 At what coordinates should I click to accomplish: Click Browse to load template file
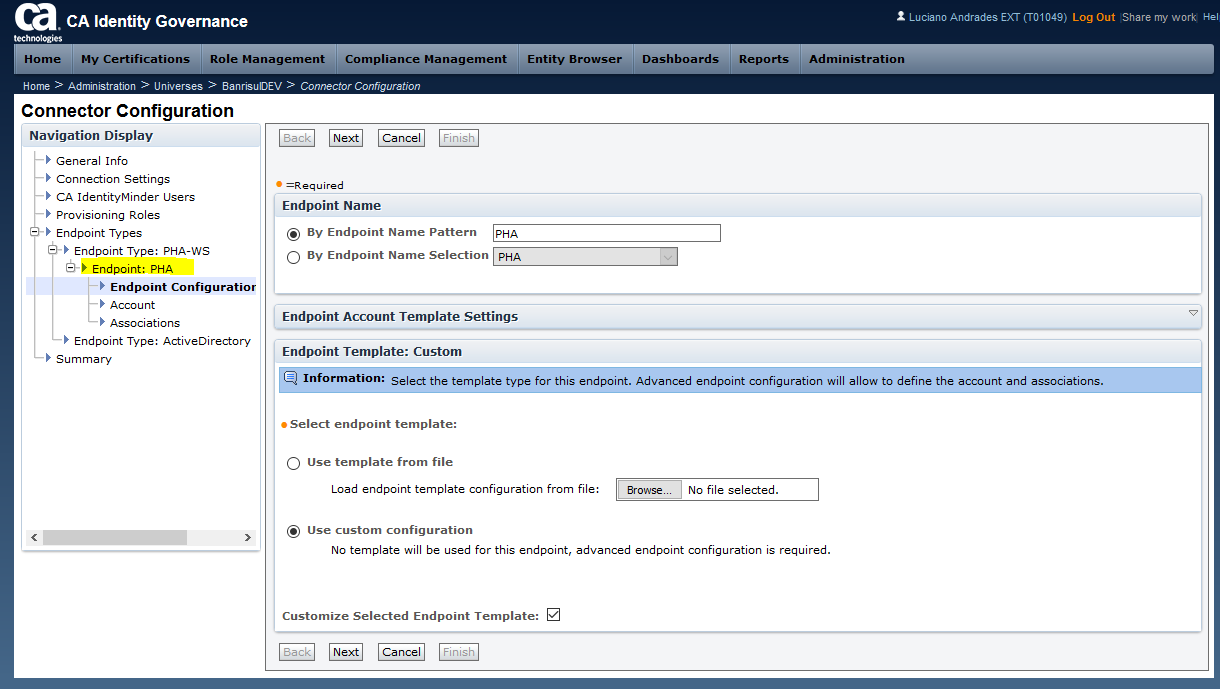pyautogui.click(x=650, y=490)
